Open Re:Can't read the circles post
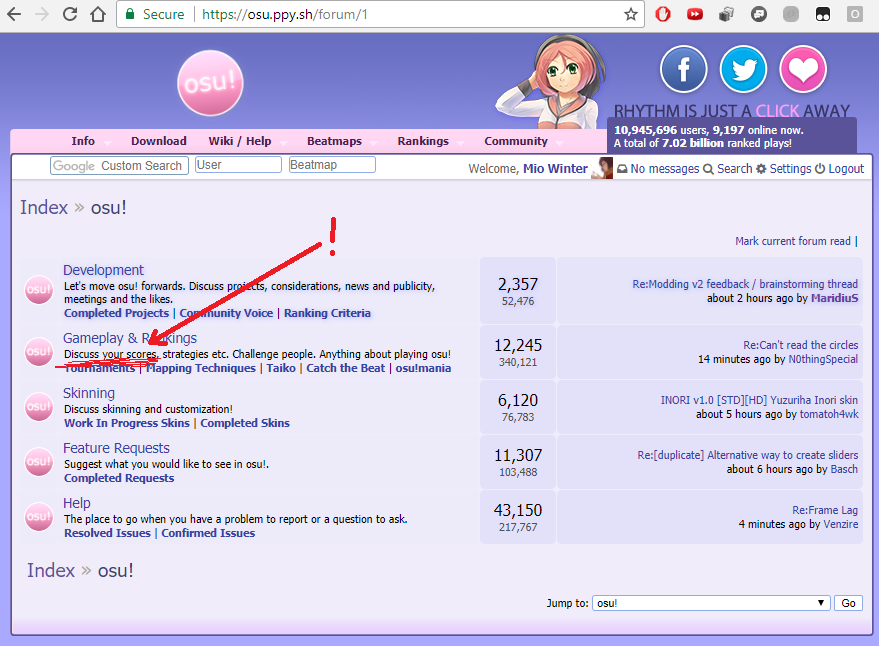The image size is (879, 646). tap(801, 345)
